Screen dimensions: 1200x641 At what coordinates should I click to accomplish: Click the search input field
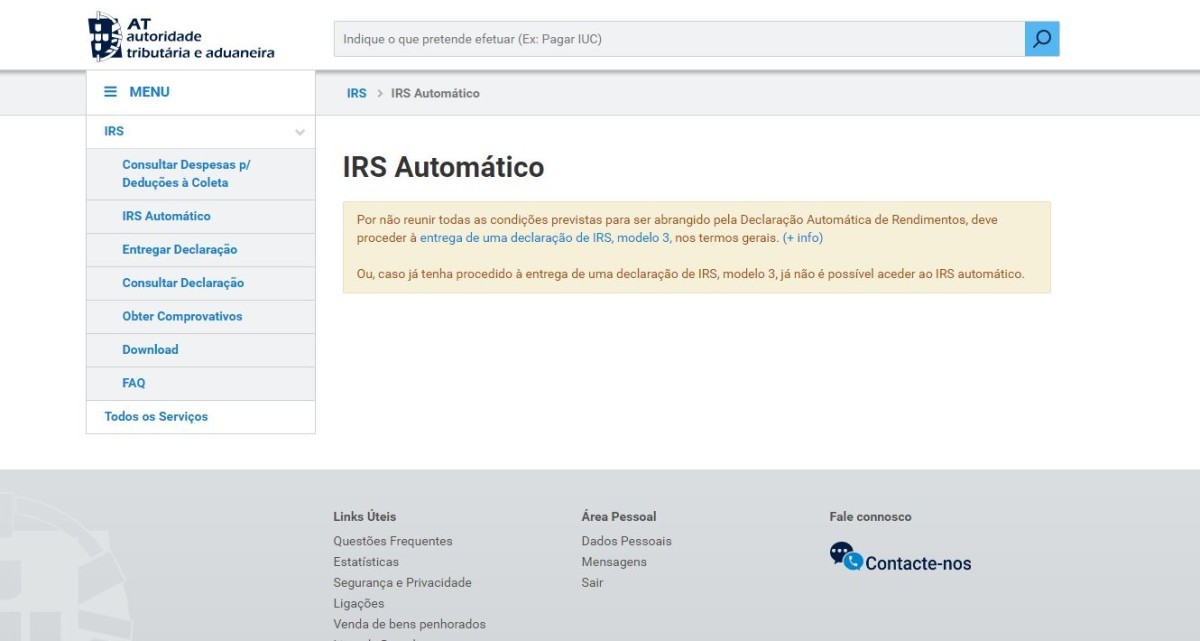(670, 38)
